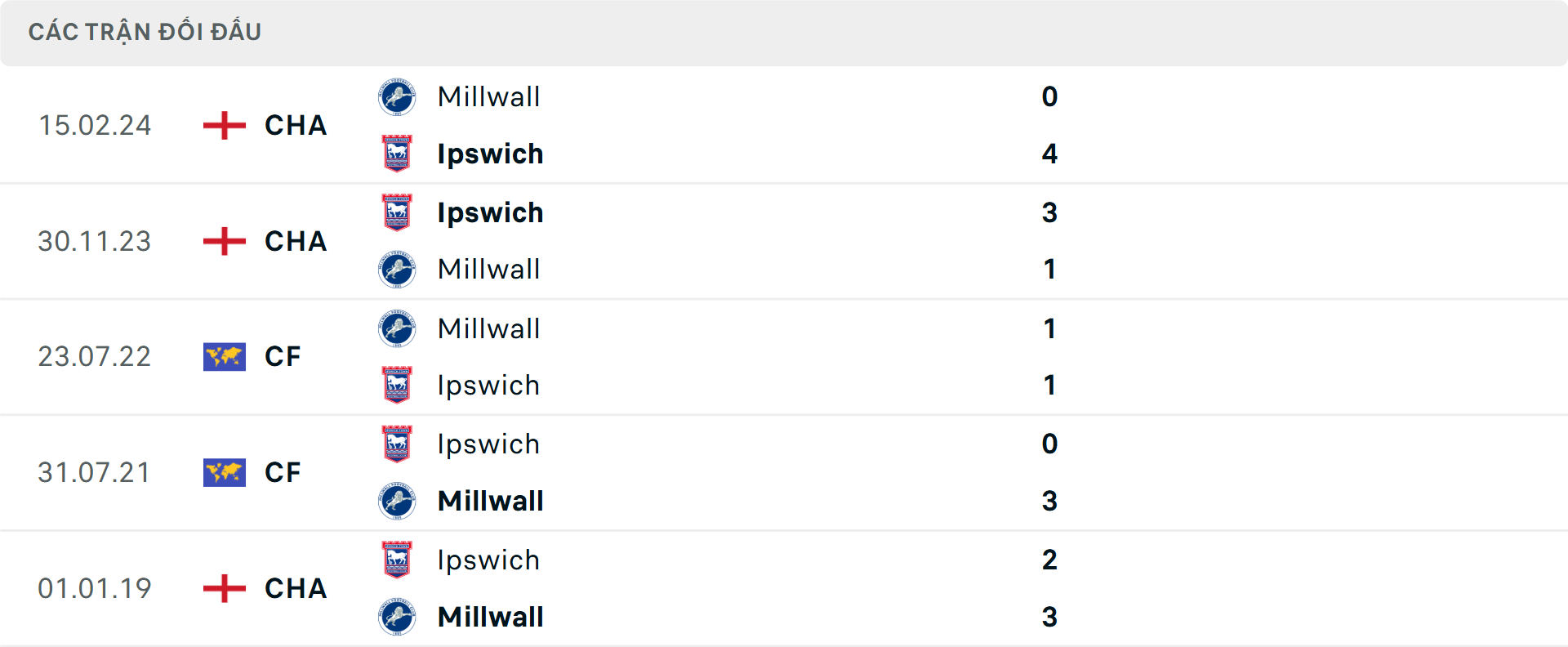The height and width of the screenshot is (647, 1568).
Task: Click the world map icon beside 23.07.22
Action: tap(224, 356)
